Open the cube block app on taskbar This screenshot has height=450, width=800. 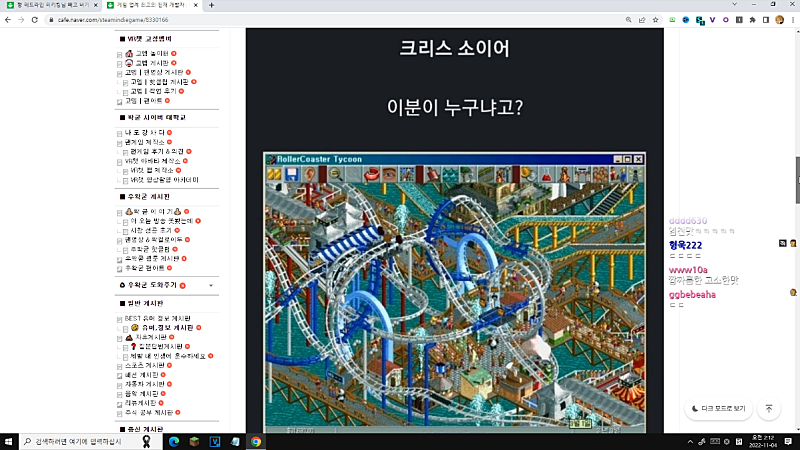(194, 442)
